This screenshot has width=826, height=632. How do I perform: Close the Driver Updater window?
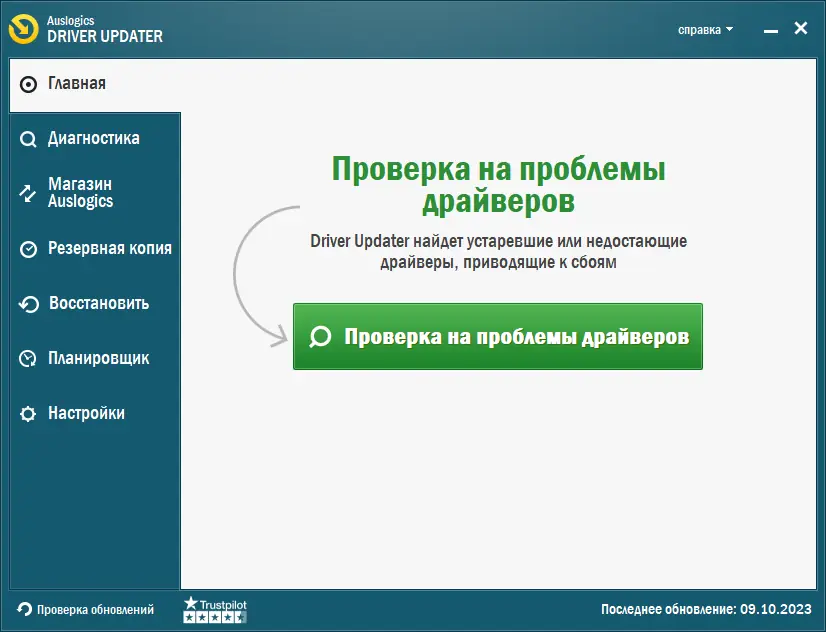(x=801, y=28)
